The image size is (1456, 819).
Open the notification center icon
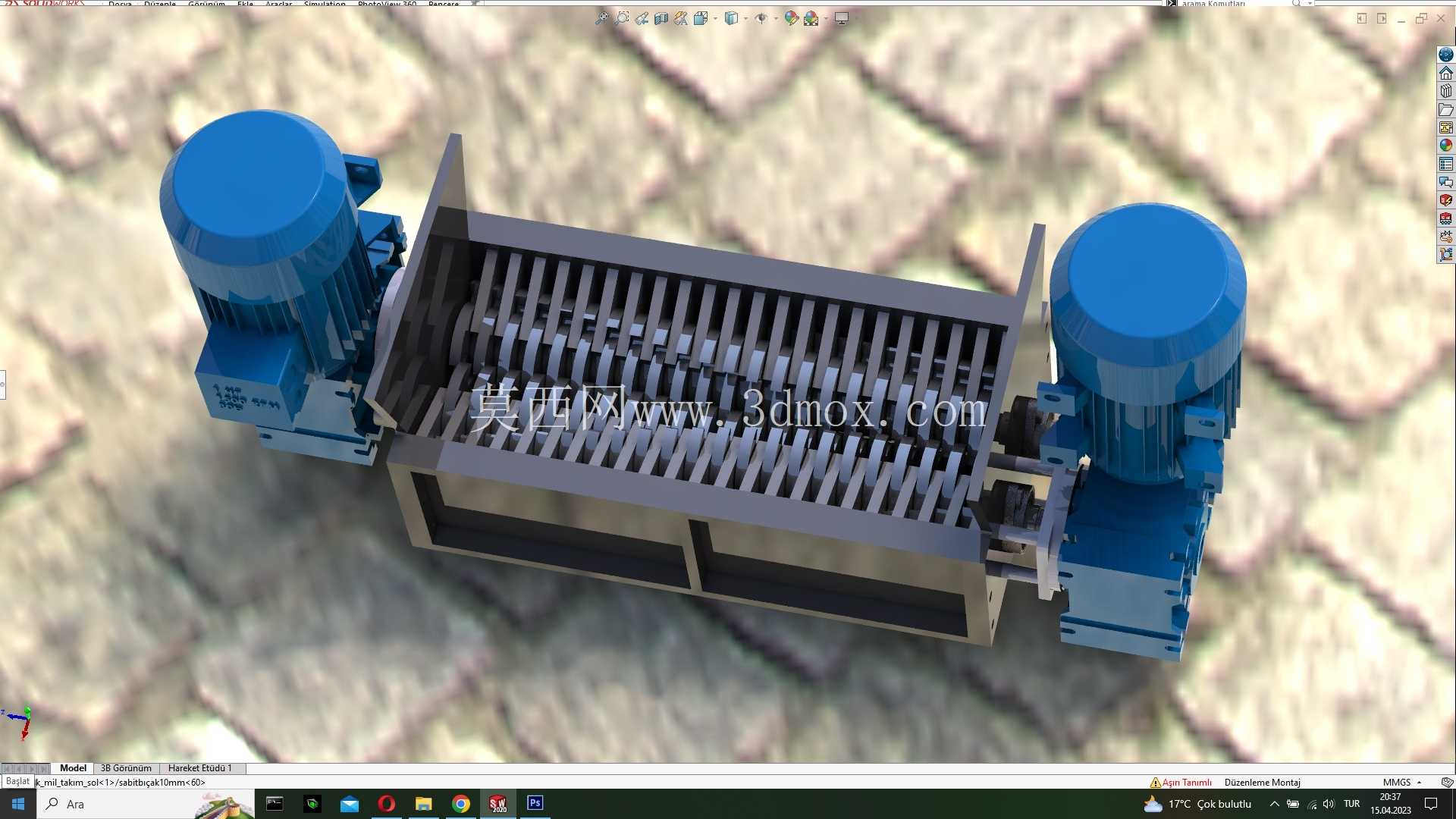click(x=1431, y=804)
